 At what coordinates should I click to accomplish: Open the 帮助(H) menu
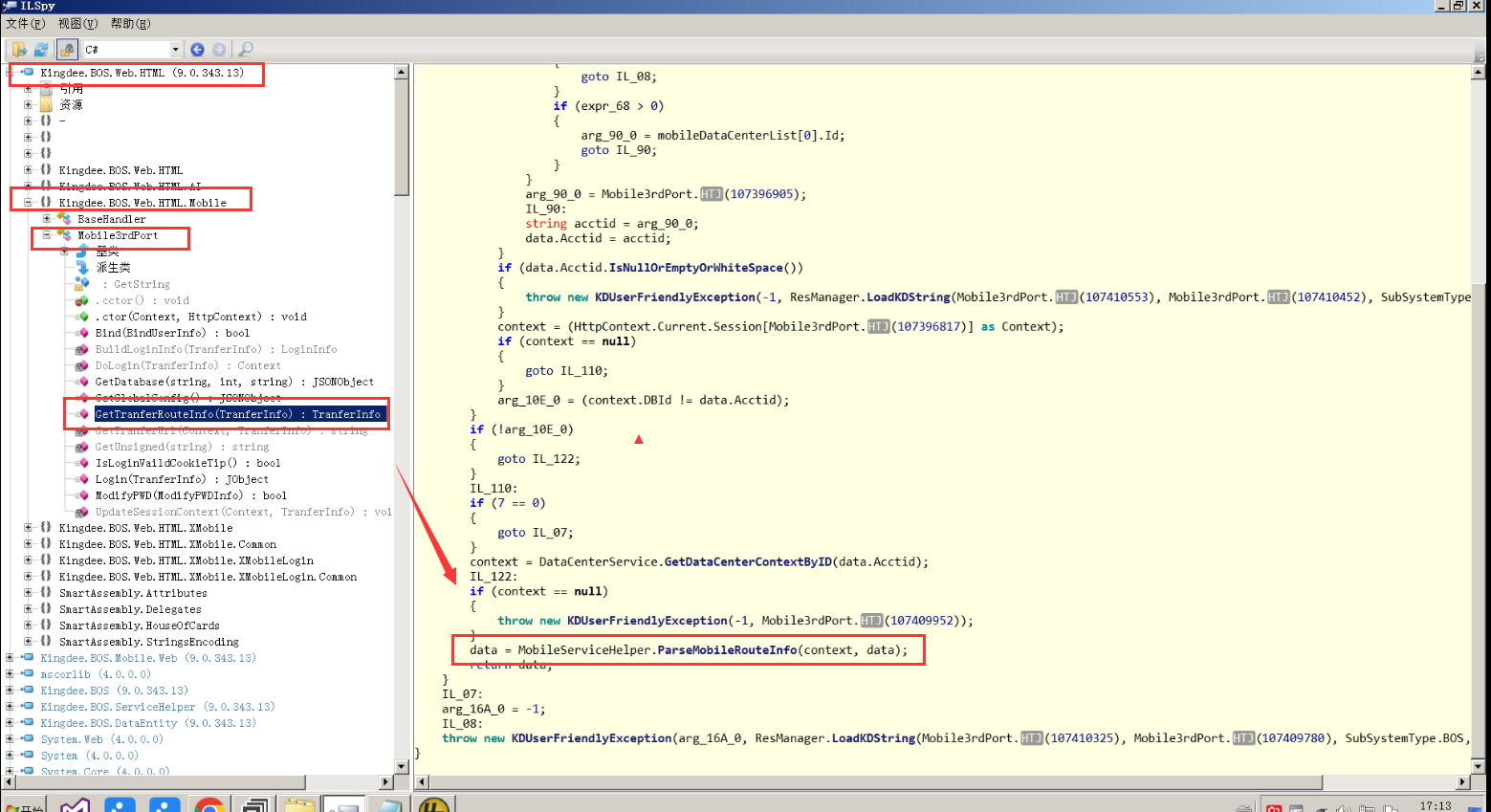coord(131,24)
